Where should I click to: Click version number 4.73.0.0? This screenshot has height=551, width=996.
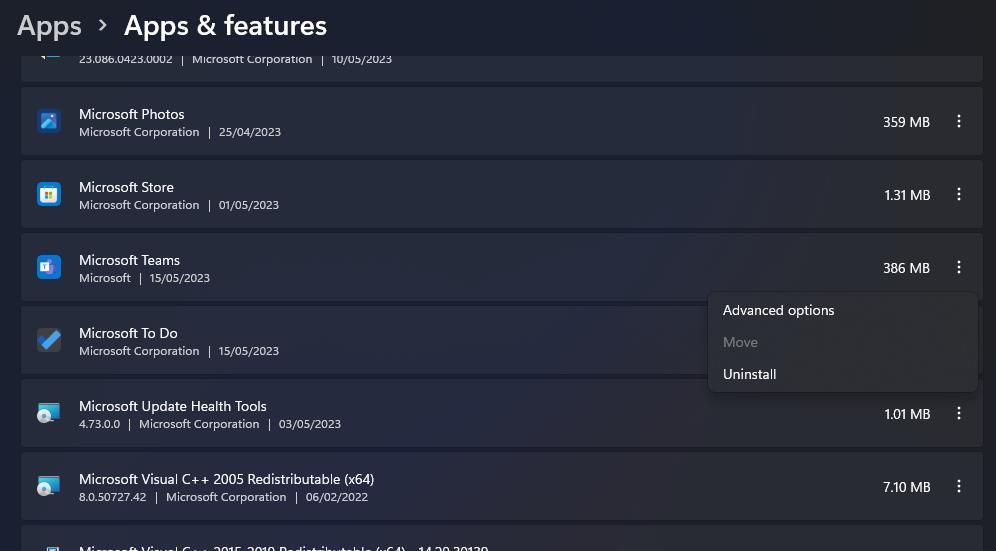(100, 424)
